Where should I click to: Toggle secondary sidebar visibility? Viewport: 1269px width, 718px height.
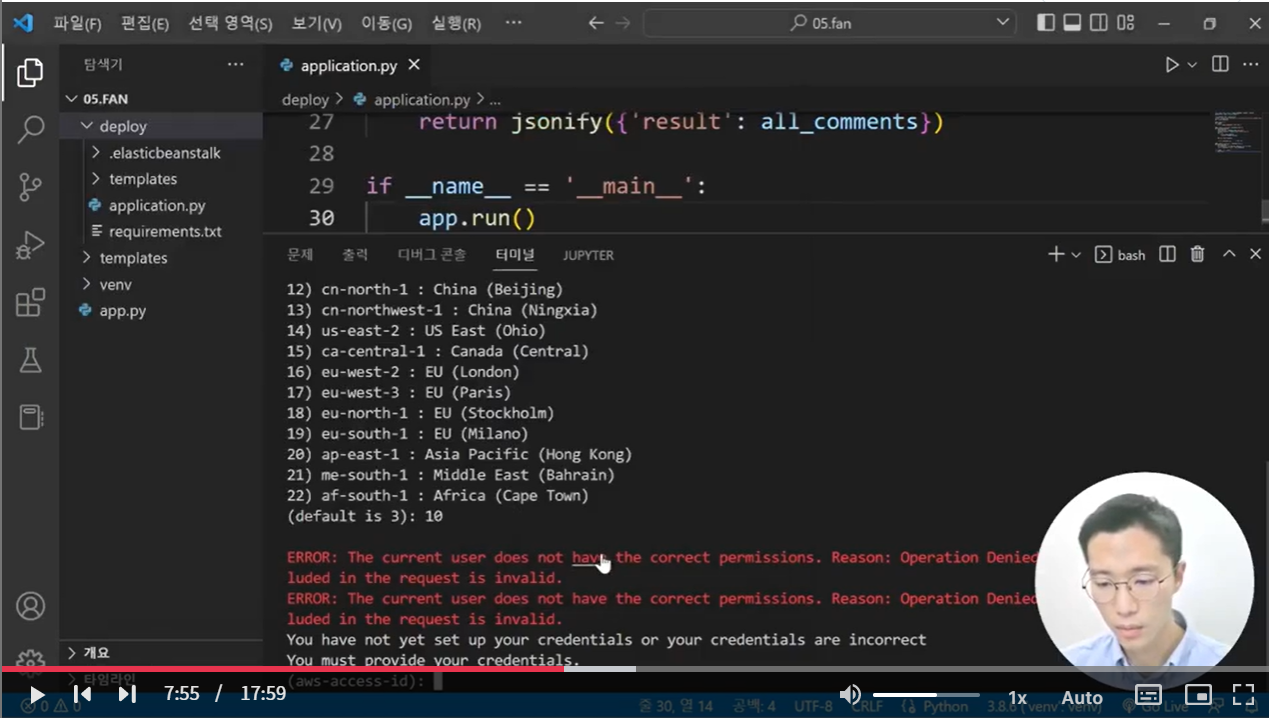(1099, 23)
